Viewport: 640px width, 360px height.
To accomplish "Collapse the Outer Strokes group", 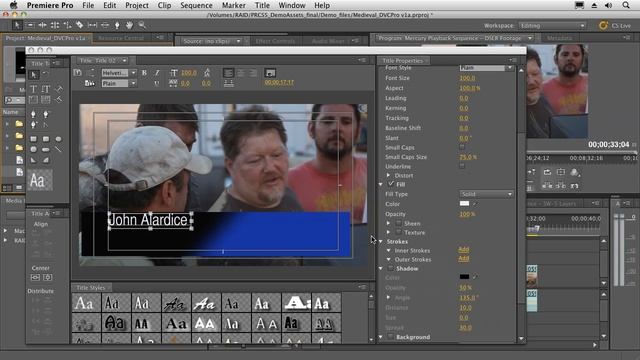I will coord(389,259).
